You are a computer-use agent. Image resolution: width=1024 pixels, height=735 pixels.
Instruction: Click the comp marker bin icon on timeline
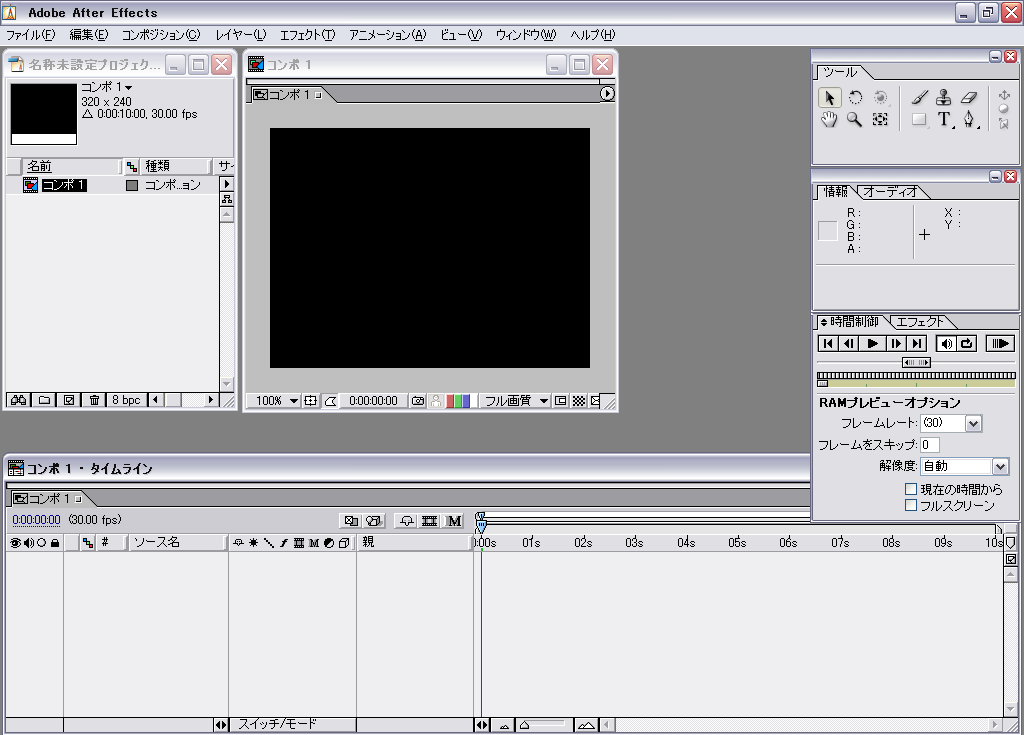click(1010, 543)
